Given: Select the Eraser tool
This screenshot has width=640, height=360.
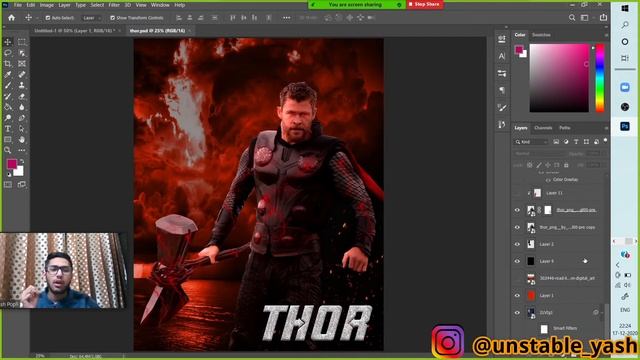Looking at the screenshot, I should [22, 96].
